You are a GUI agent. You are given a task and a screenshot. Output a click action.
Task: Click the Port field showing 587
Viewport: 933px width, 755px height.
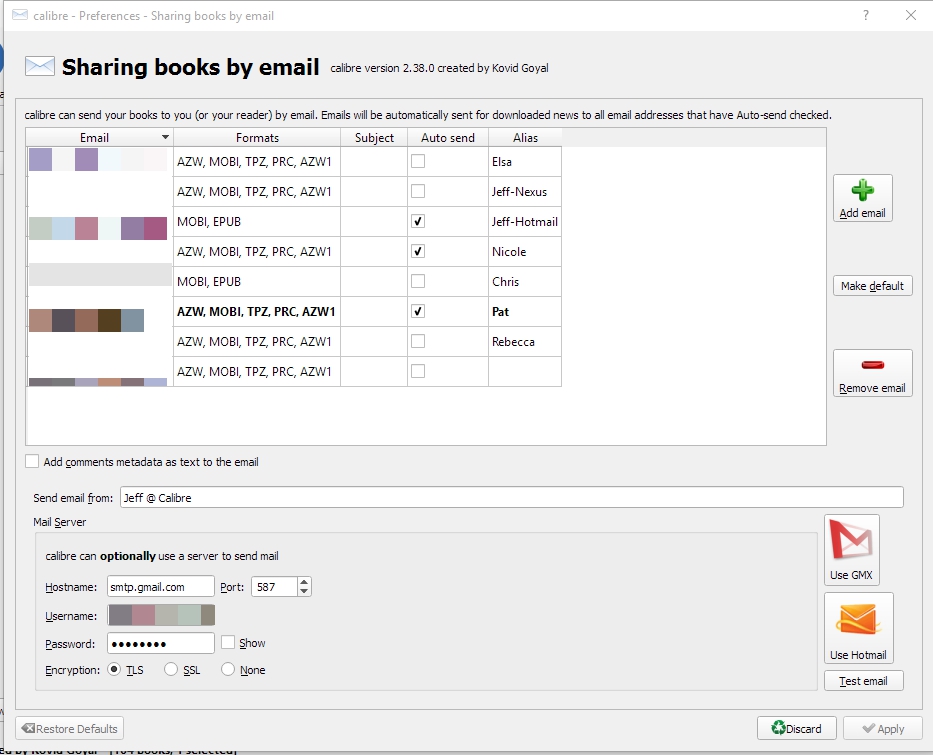[274, 587]
